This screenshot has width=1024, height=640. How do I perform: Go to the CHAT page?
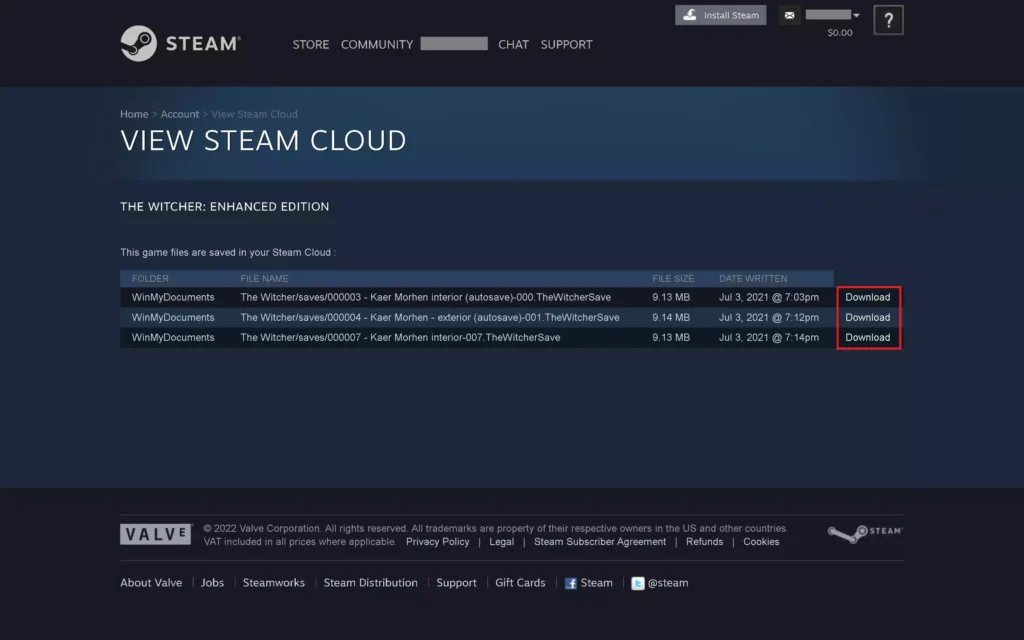point(513,44)
